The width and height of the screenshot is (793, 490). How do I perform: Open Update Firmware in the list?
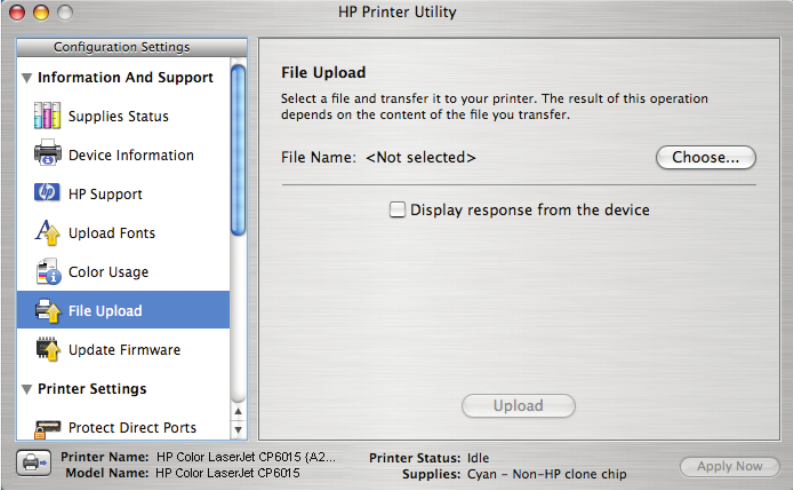pyautogui.click(x=123, y=349)
